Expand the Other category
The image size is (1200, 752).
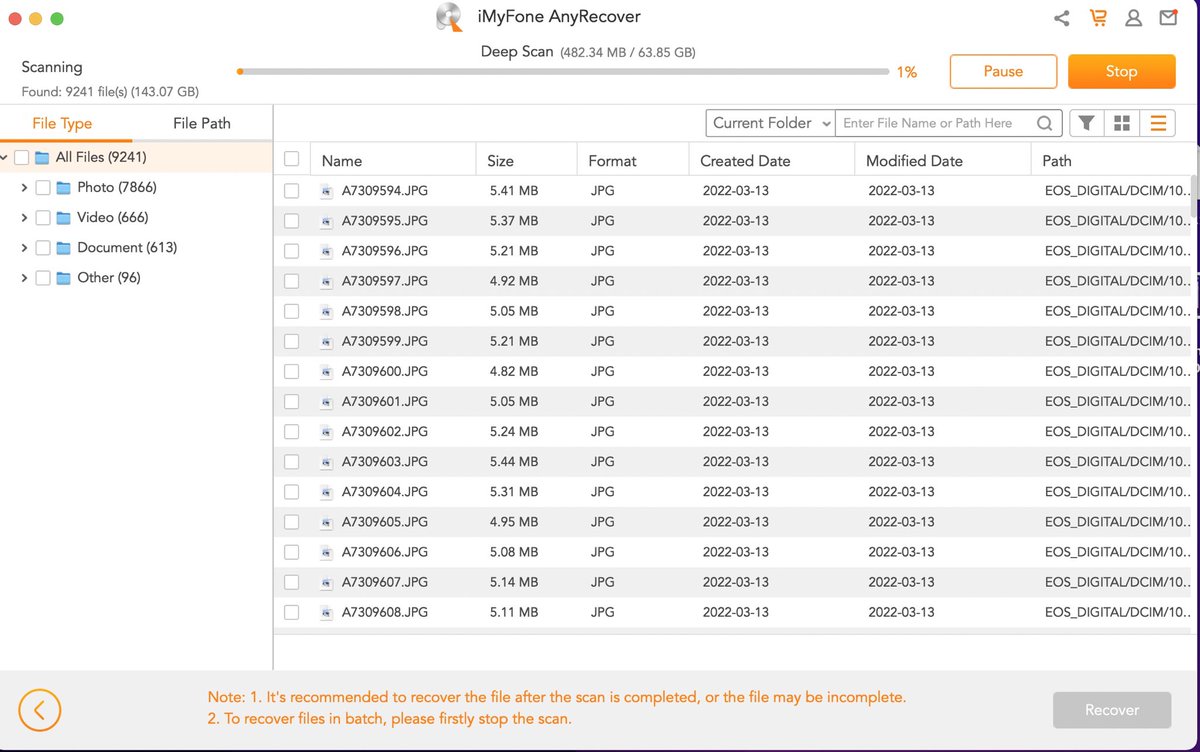[24, 278]
